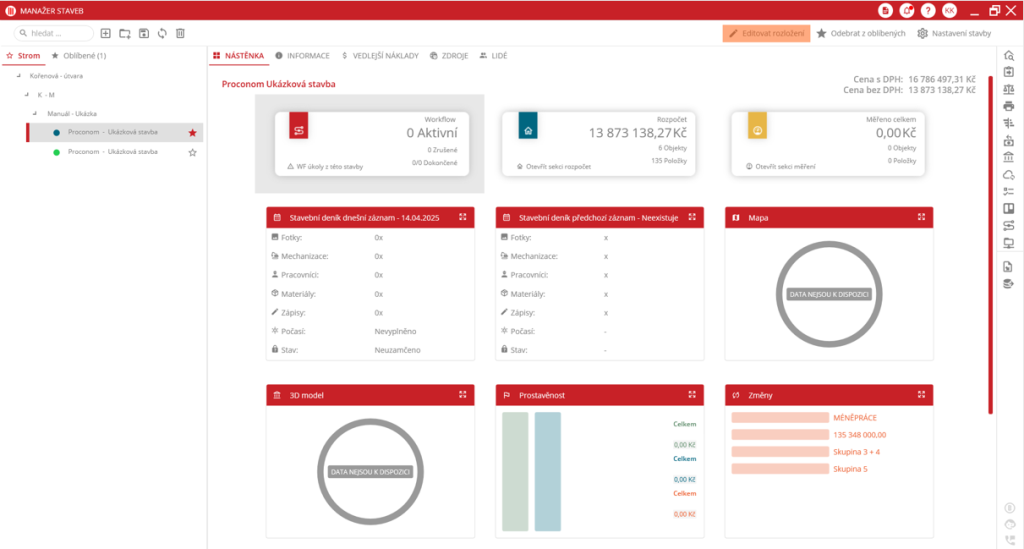The height and width of the screenshot is (549, 1024).
Task: Collapse the K - M tree node
Action: 28,95
